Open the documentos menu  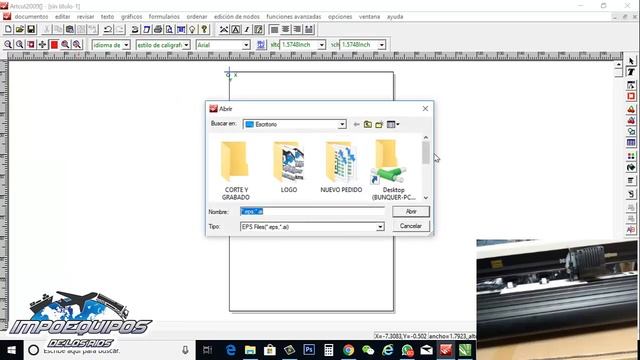tap(31, 17)
